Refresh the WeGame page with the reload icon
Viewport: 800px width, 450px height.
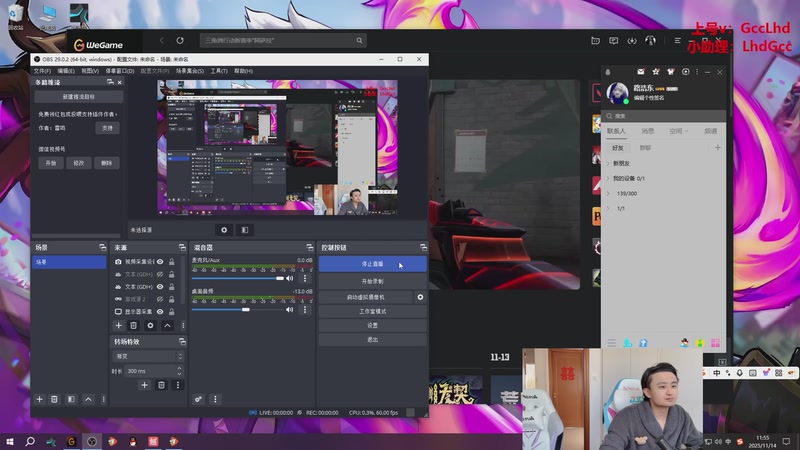180,40
